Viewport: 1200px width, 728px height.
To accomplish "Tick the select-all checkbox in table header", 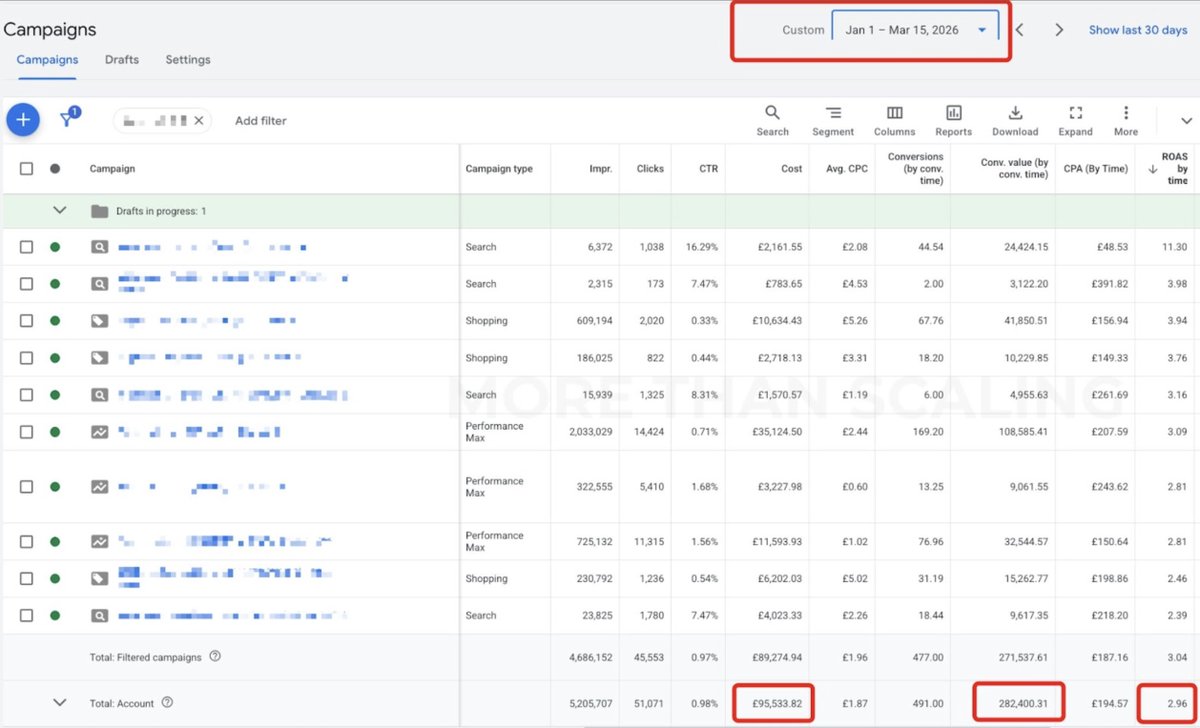I will (x=26, y=169).
